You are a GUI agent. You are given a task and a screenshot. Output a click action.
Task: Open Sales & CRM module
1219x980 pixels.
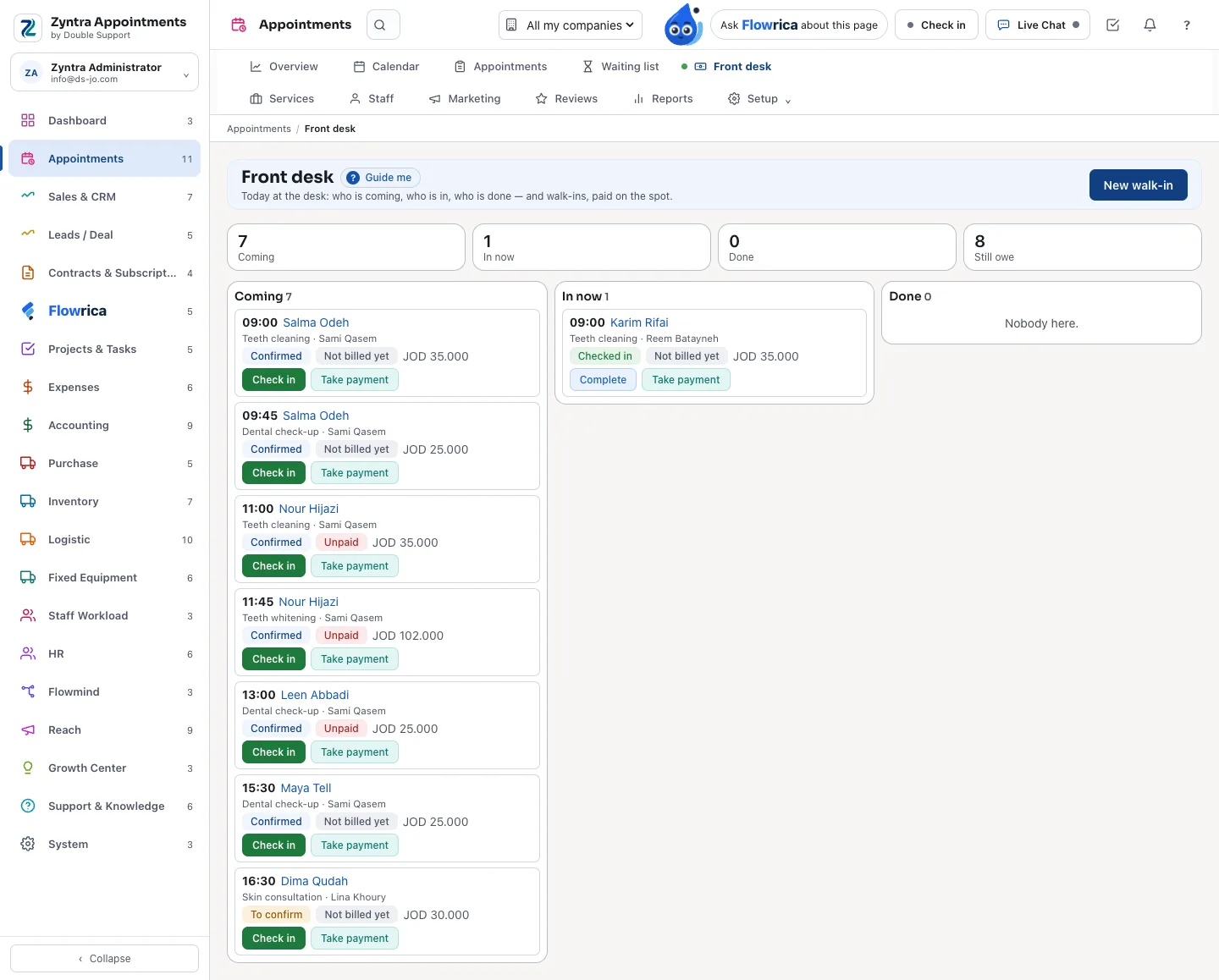105,197
